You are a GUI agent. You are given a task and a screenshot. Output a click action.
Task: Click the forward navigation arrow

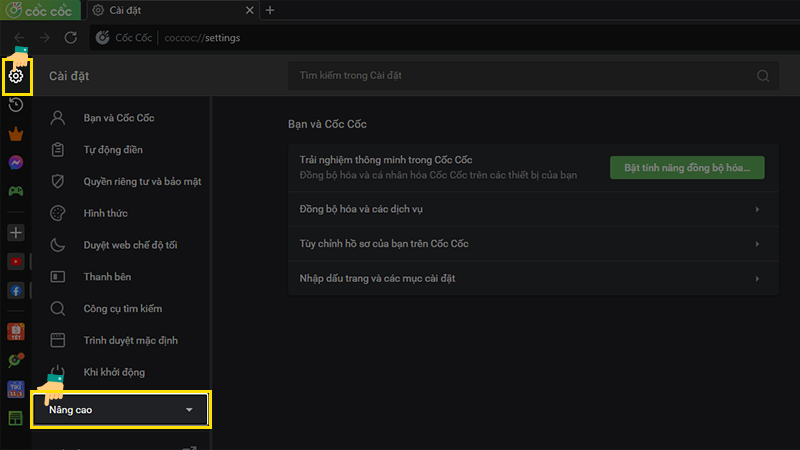pos(45,38)
